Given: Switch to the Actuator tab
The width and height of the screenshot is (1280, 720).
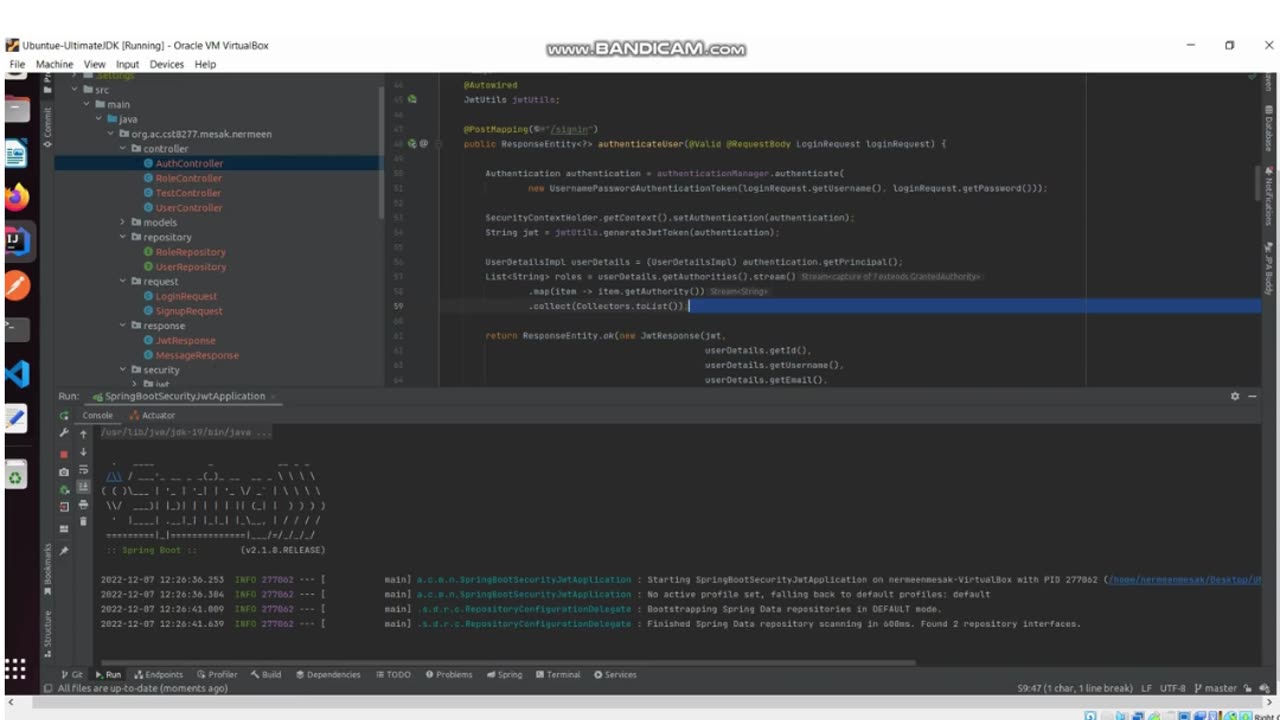Looking at the screenshot, I should click(x=153, y=415).
